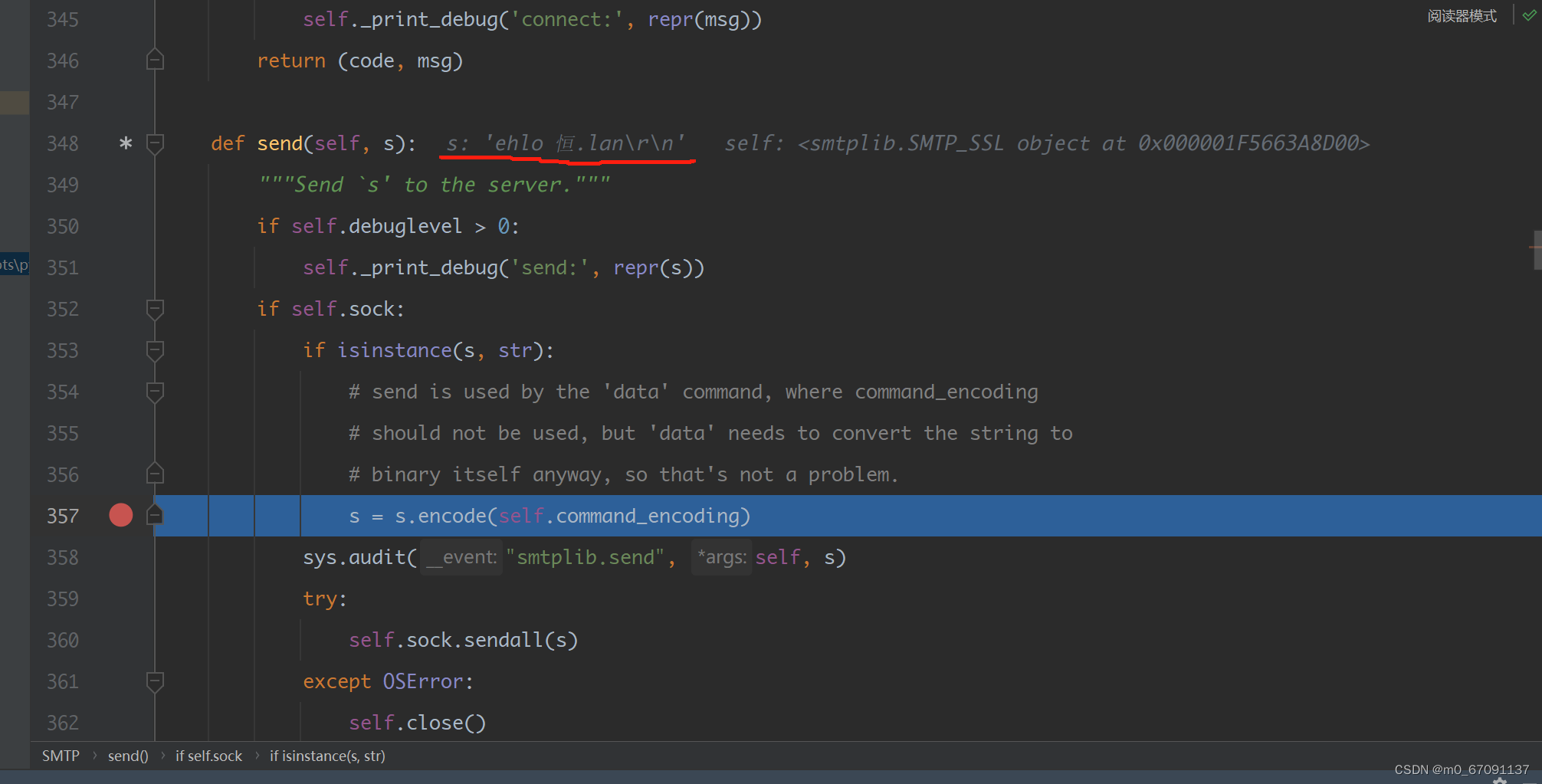
Task: Click the asterisk gutter marker beside line 348
Action: click(x=125, y=143)
